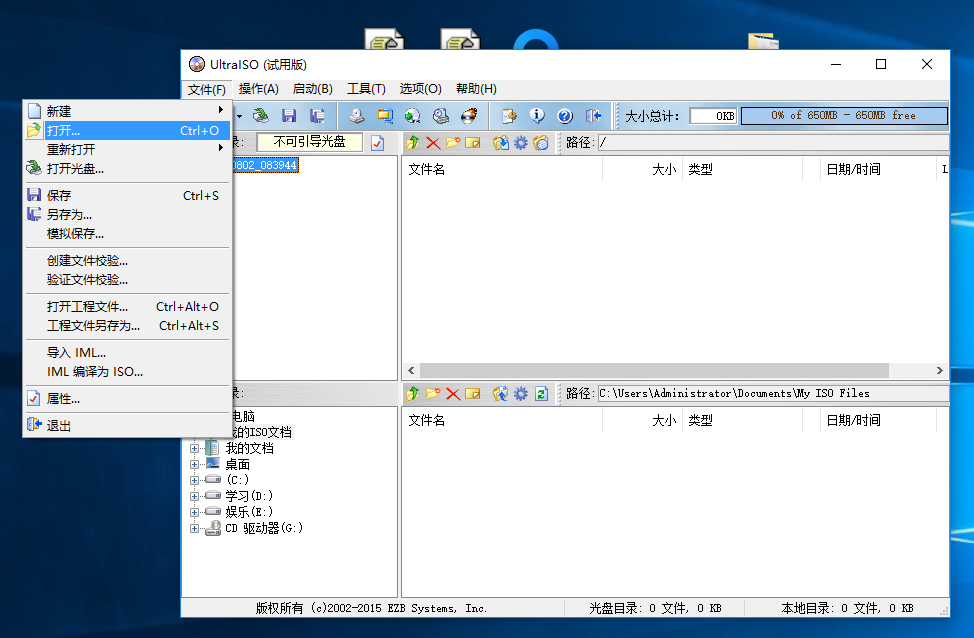974x638 pixels.
Task: Click the local 路径 path field
Action: coord(773,393)
